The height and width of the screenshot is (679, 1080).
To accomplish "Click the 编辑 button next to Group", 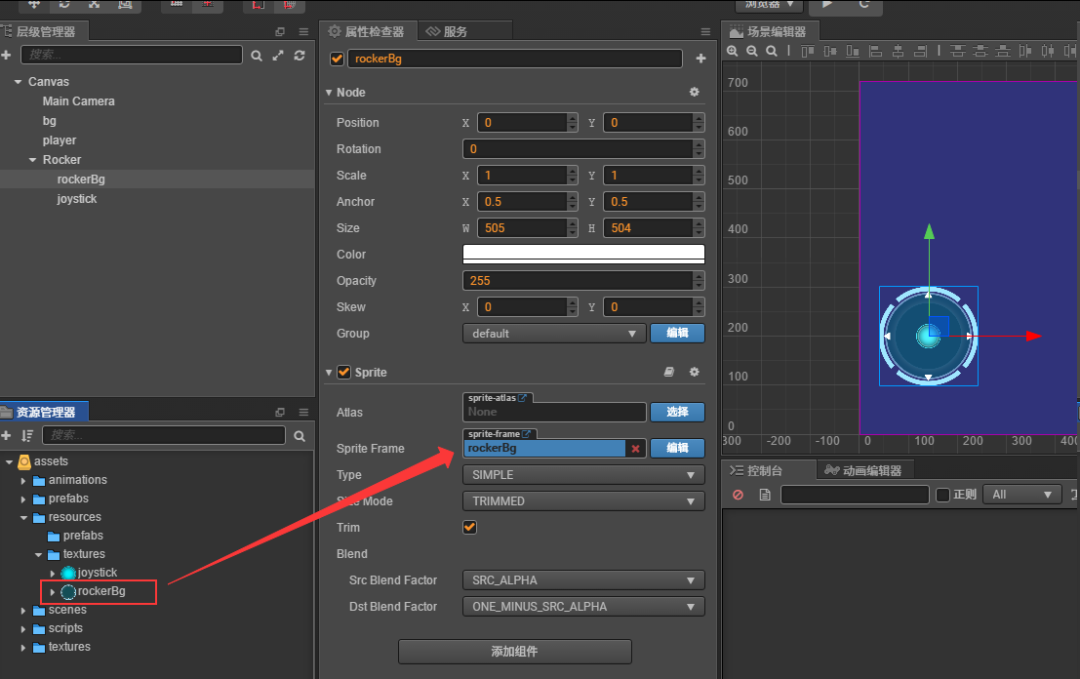I will click(x=678, y=333).
